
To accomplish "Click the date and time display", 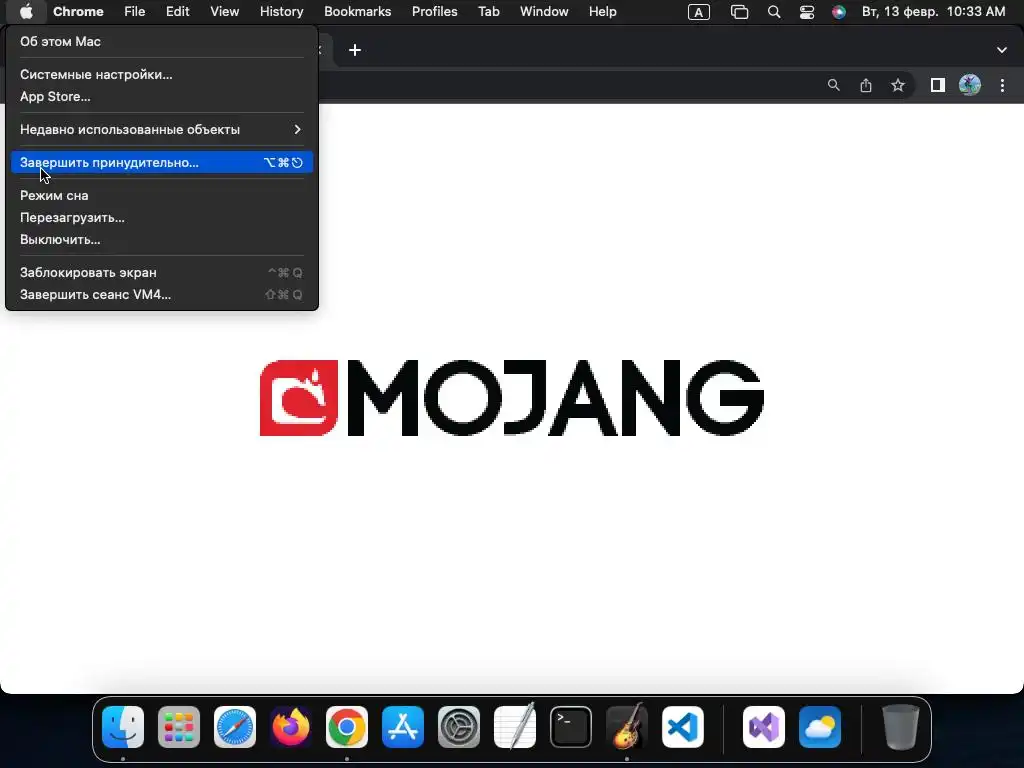I will click(x=933, y=12).
